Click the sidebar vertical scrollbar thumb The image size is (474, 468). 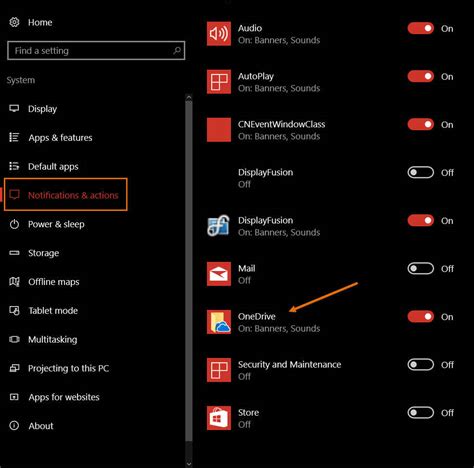(x=189, y=271)
